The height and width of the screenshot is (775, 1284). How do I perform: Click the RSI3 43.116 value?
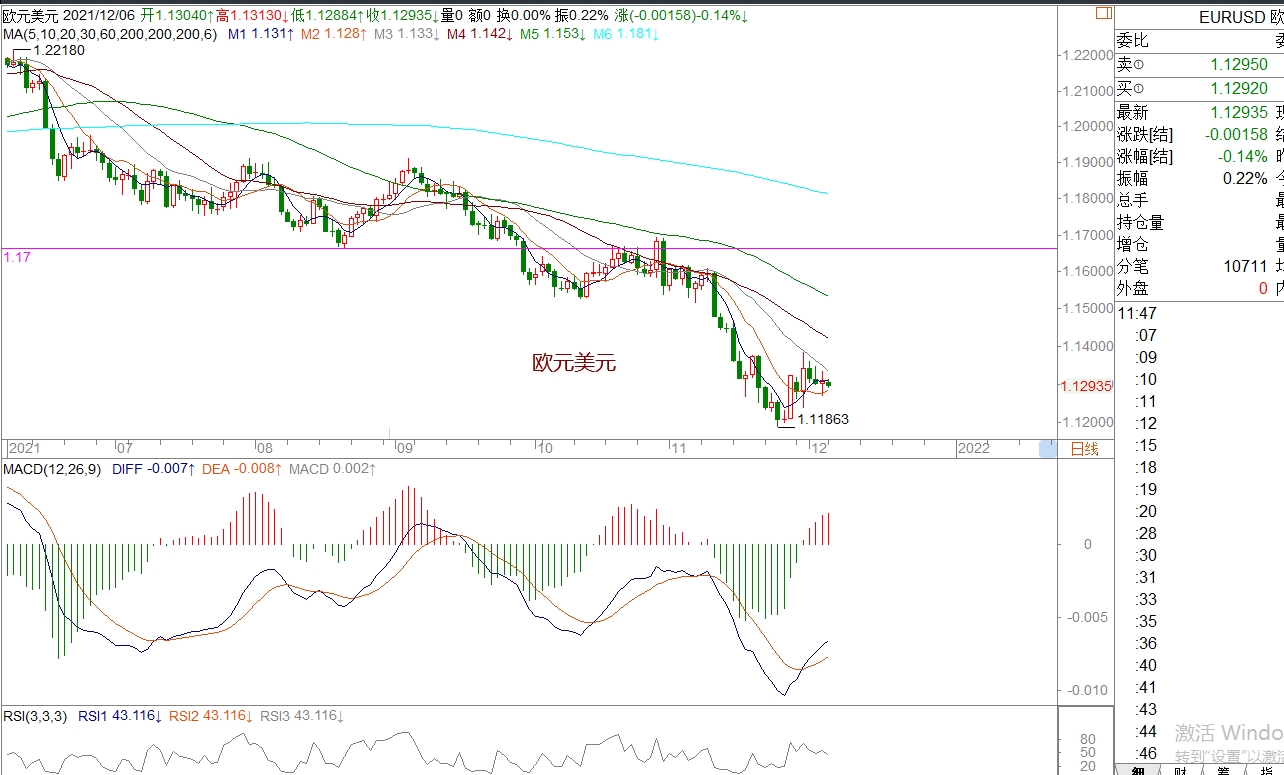302,716
